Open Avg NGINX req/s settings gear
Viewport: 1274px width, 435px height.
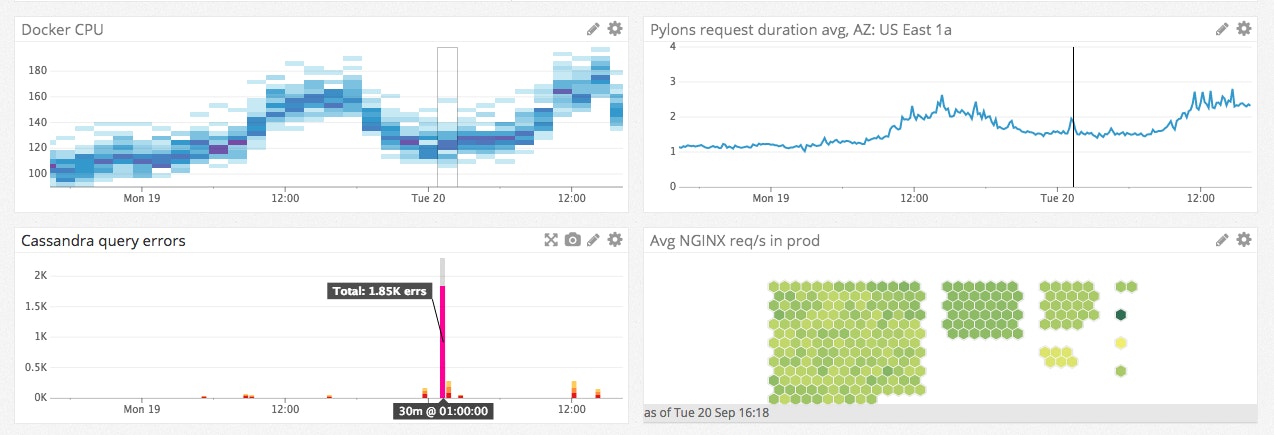point(1243,240)
